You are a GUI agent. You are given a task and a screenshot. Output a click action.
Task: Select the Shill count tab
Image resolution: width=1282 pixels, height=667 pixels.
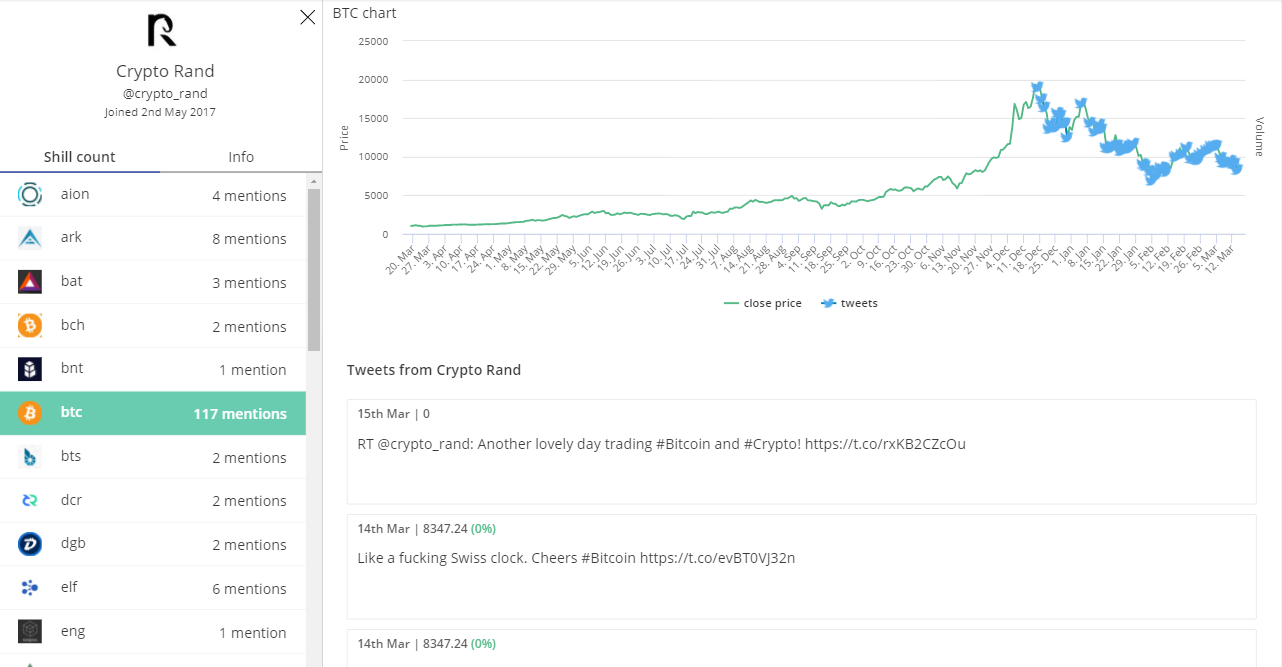click(x=80, y=157)
